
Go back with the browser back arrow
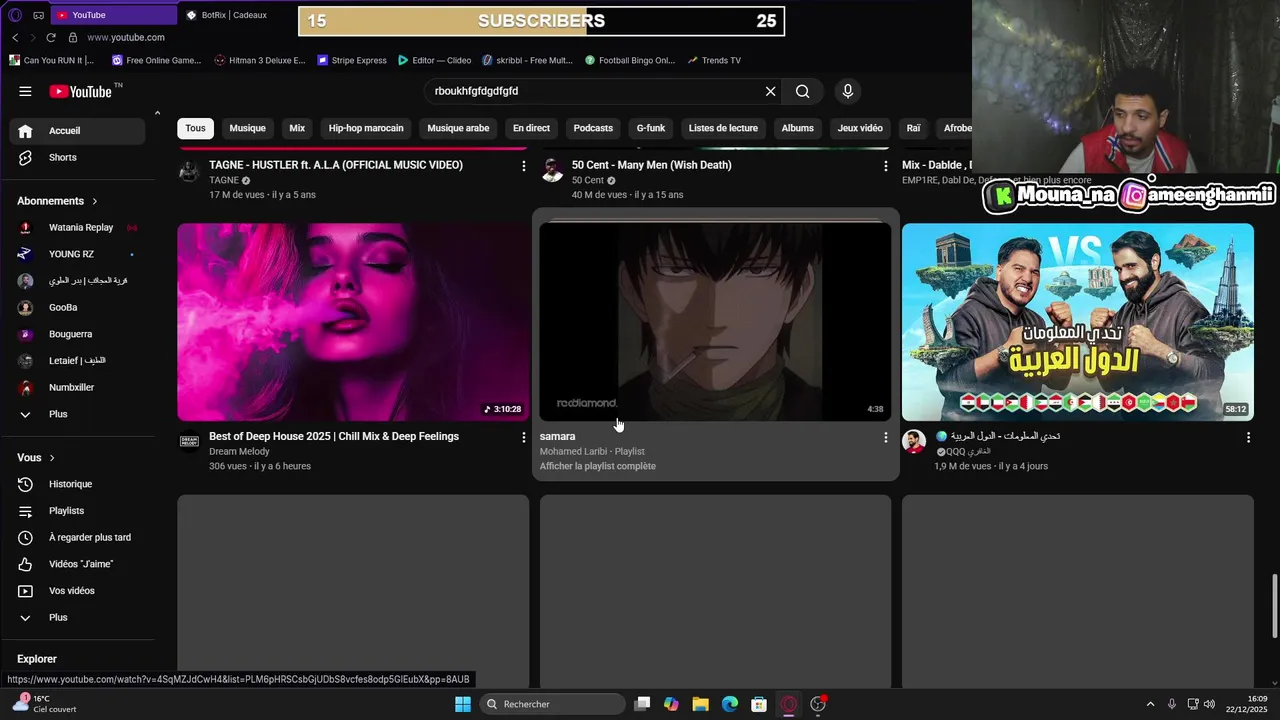click(15, 37)
